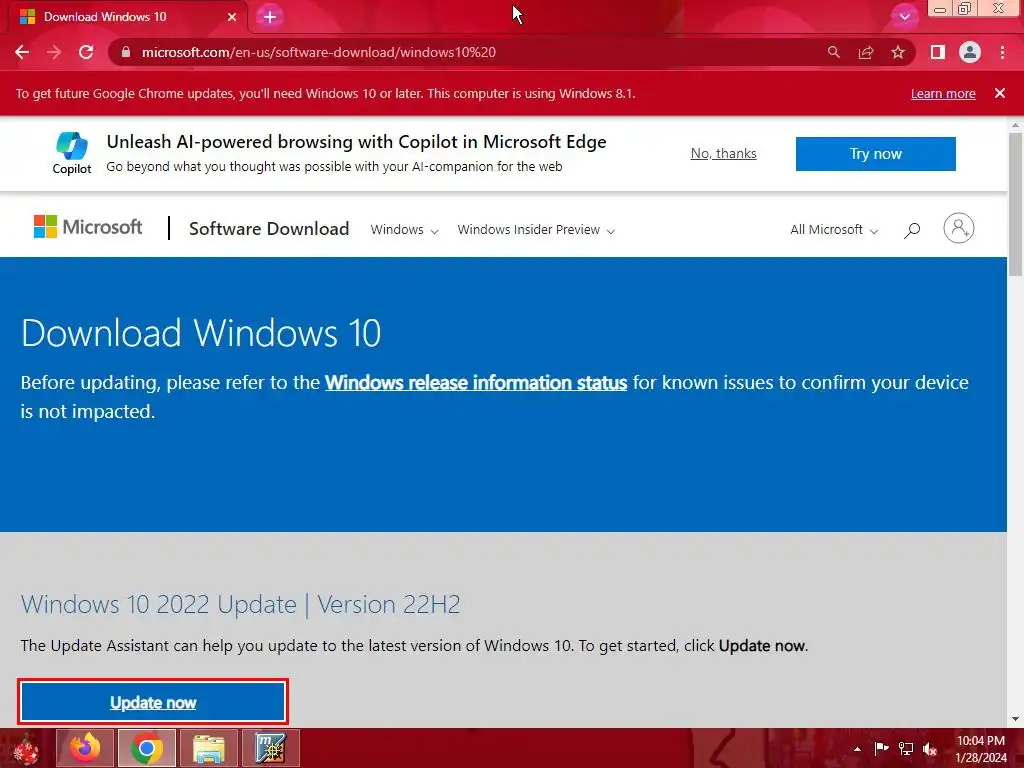Click the Update now button
1024x768 pixels.
153,703
